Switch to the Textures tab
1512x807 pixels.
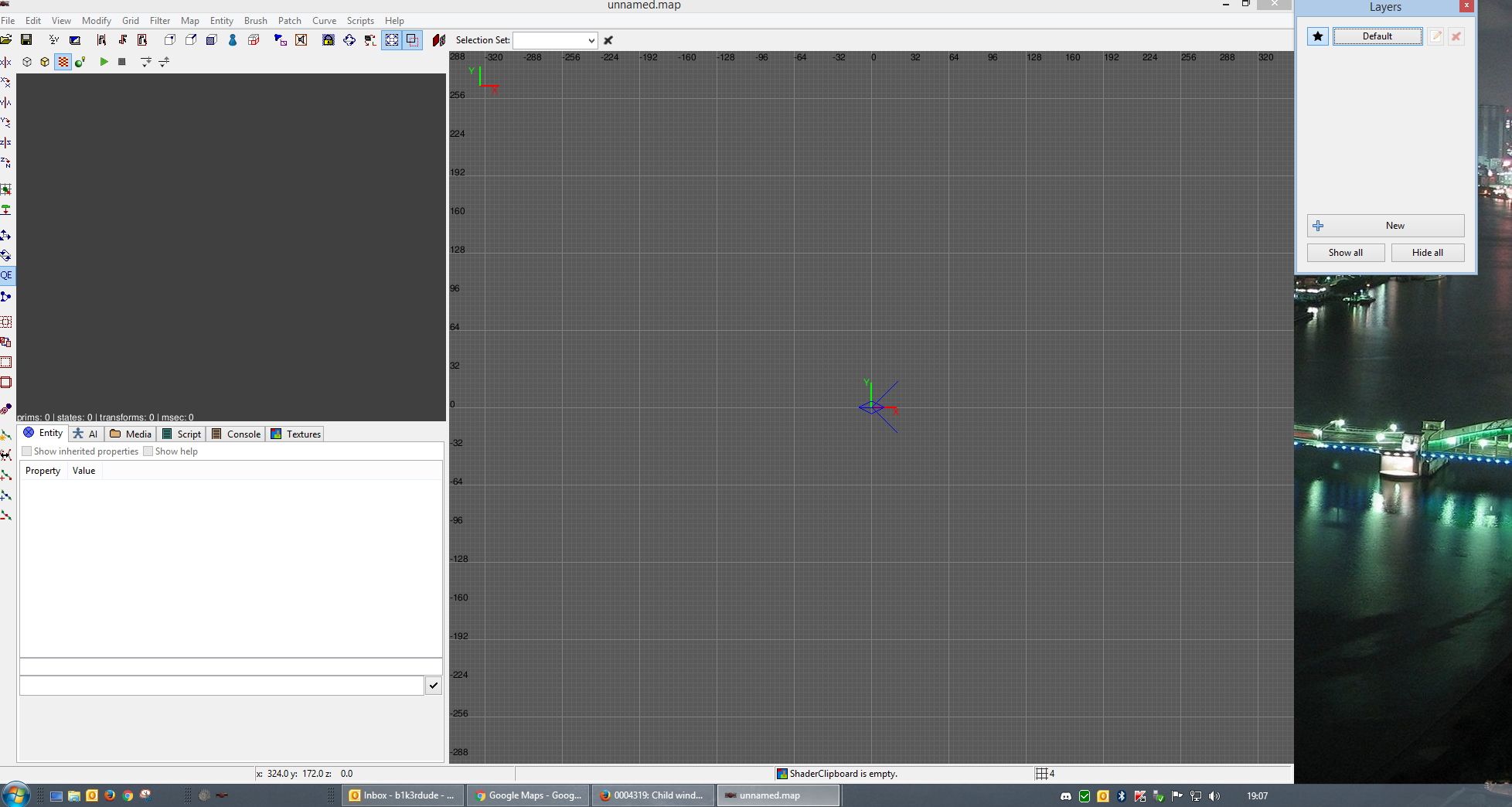coord(295,434)
